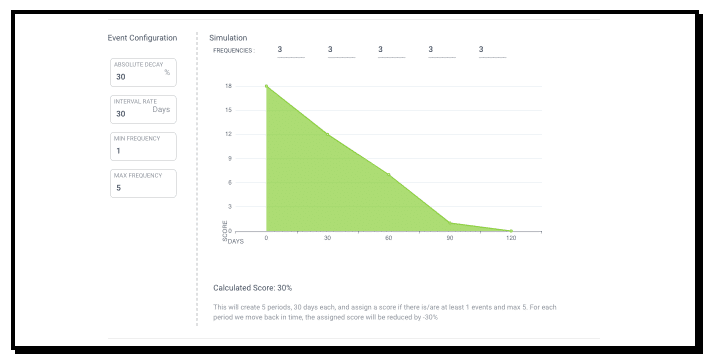
Task: Focus the Max Frequency field
Action: tap(143, 183)
